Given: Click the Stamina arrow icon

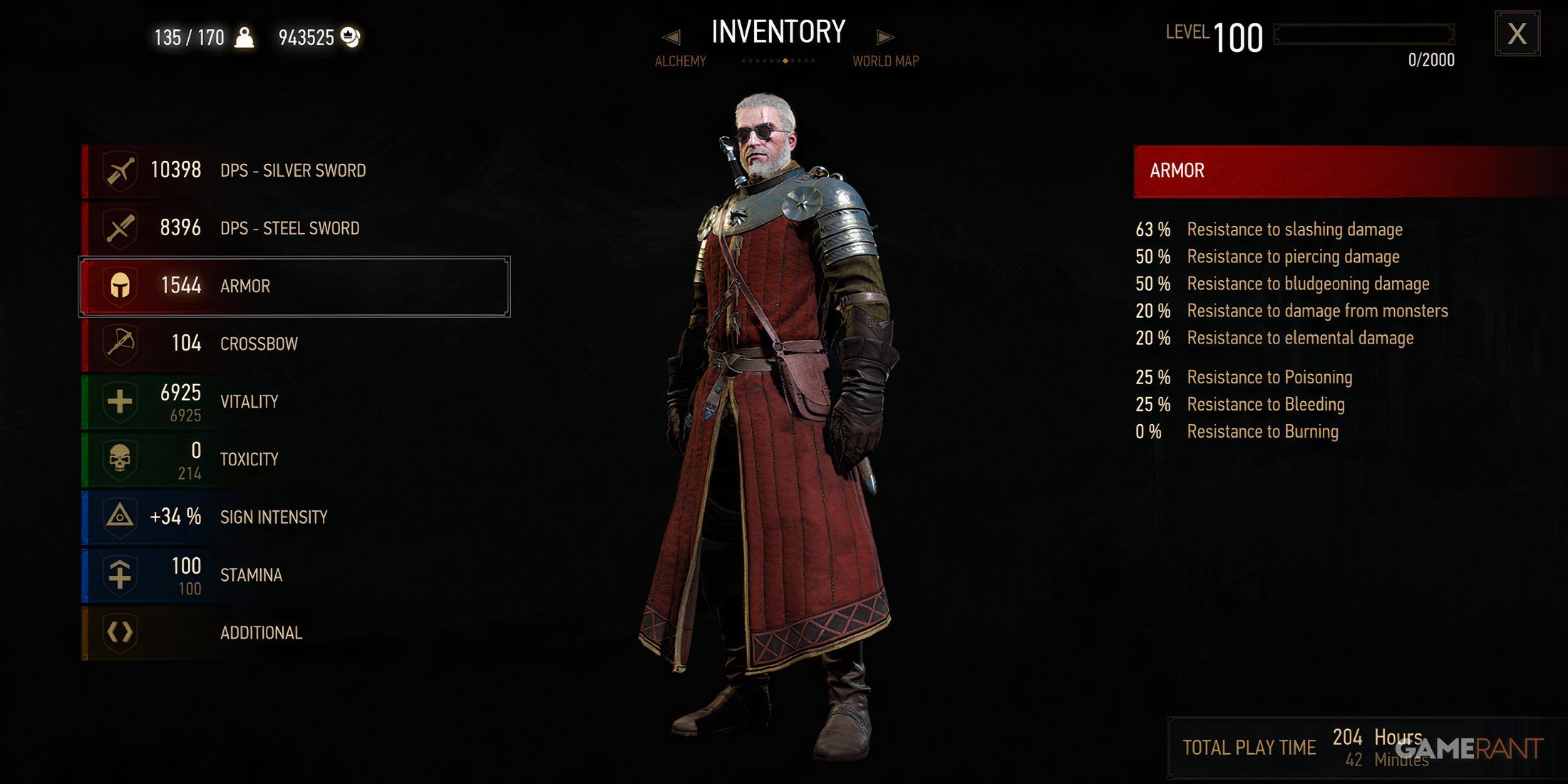Looking at the screenshot, I should 120,574.
